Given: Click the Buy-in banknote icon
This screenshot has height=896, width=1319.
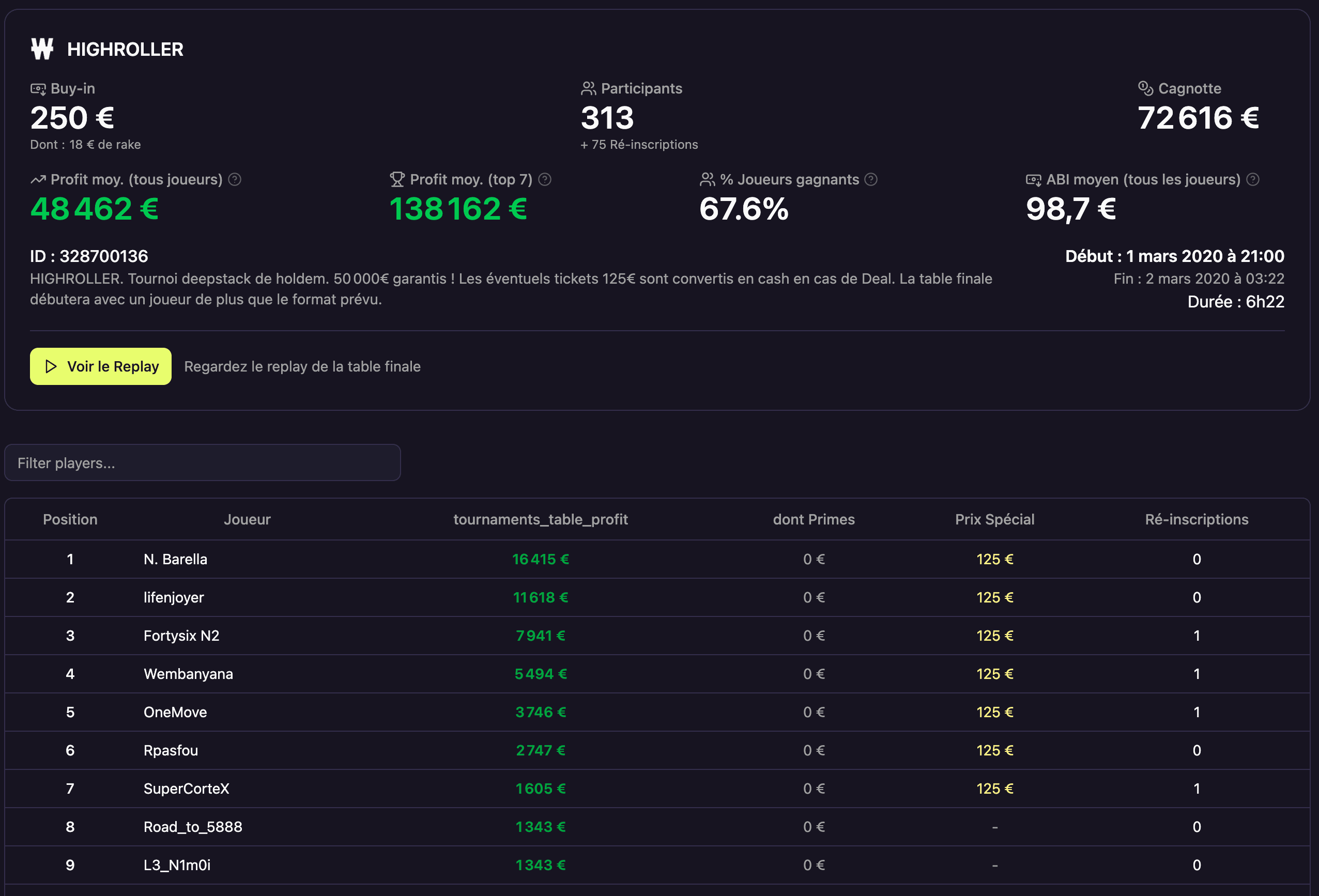Looking at the screenshot, I should point(38,89).
